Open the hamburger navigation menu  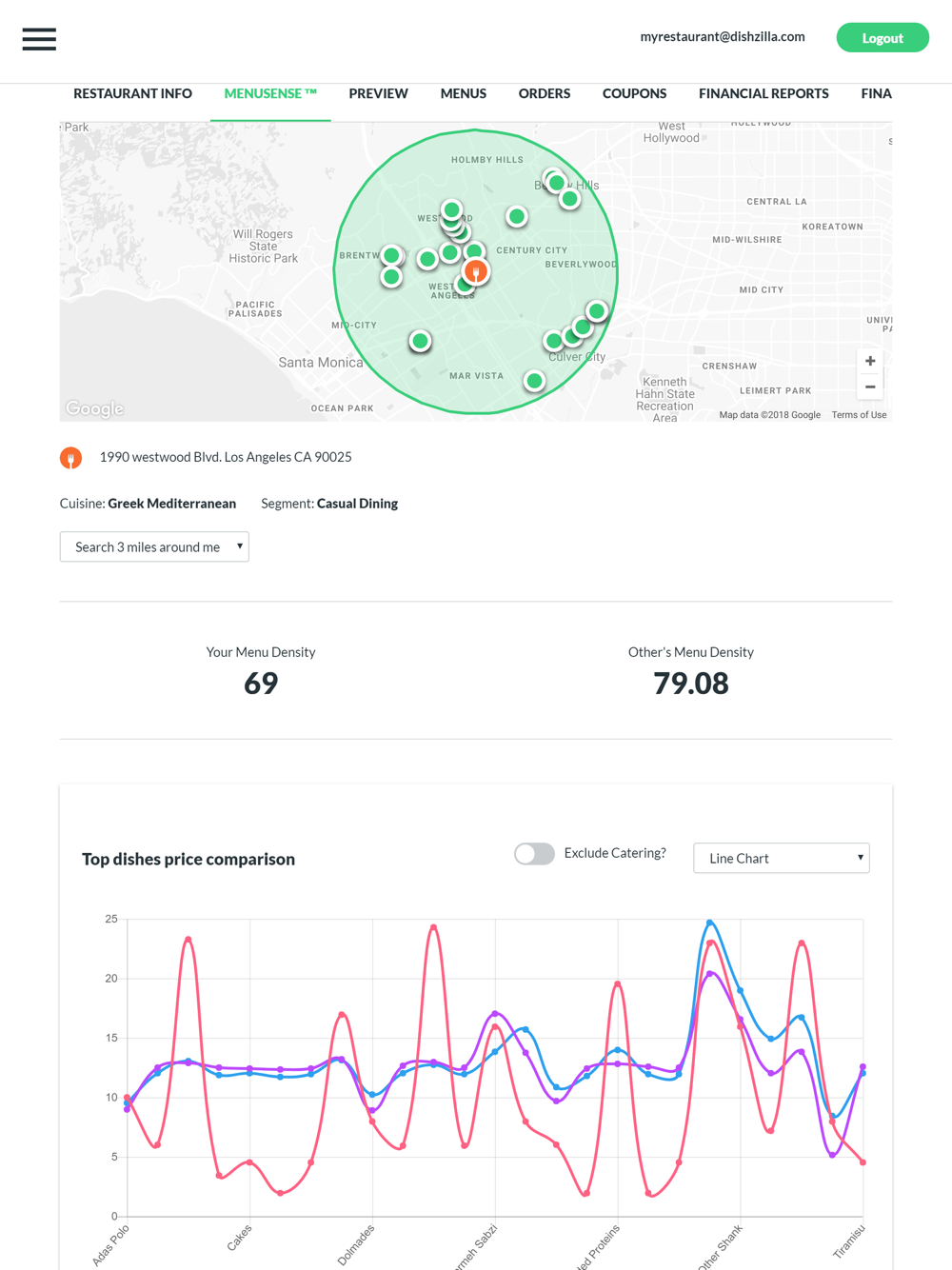(39, 39)
